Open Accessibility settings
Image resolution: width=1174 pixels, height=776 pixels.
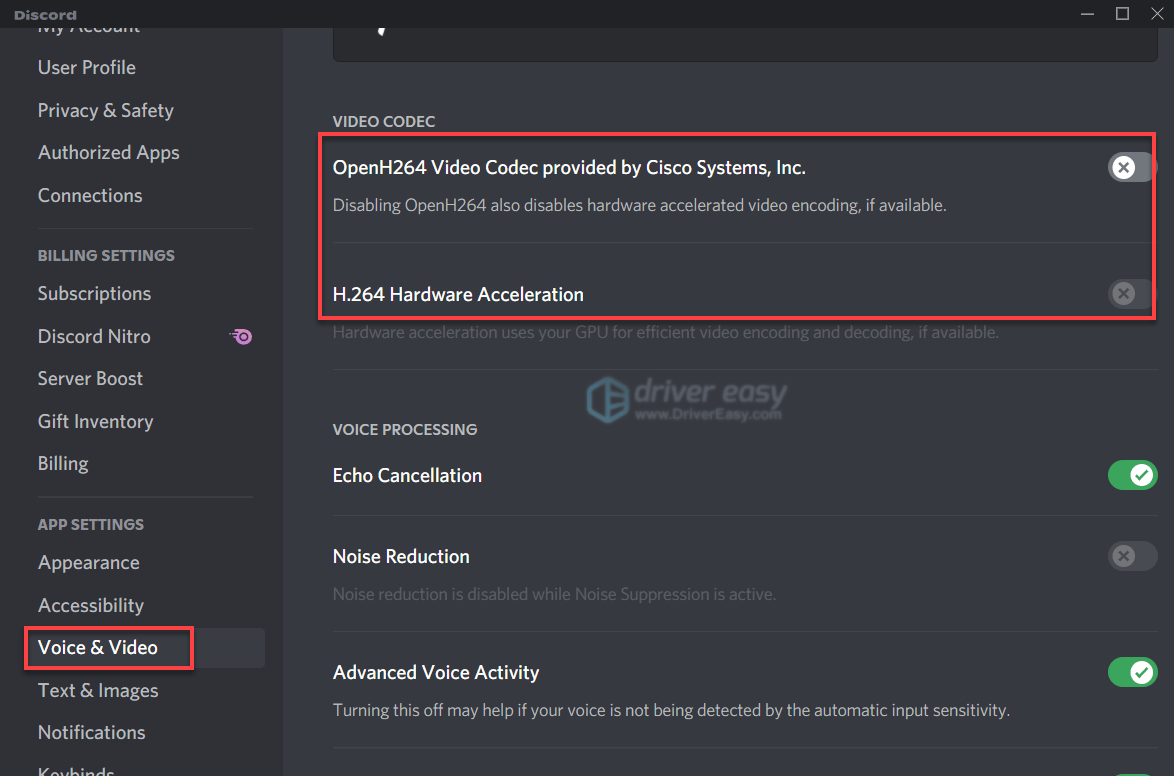tap(91, 605)
